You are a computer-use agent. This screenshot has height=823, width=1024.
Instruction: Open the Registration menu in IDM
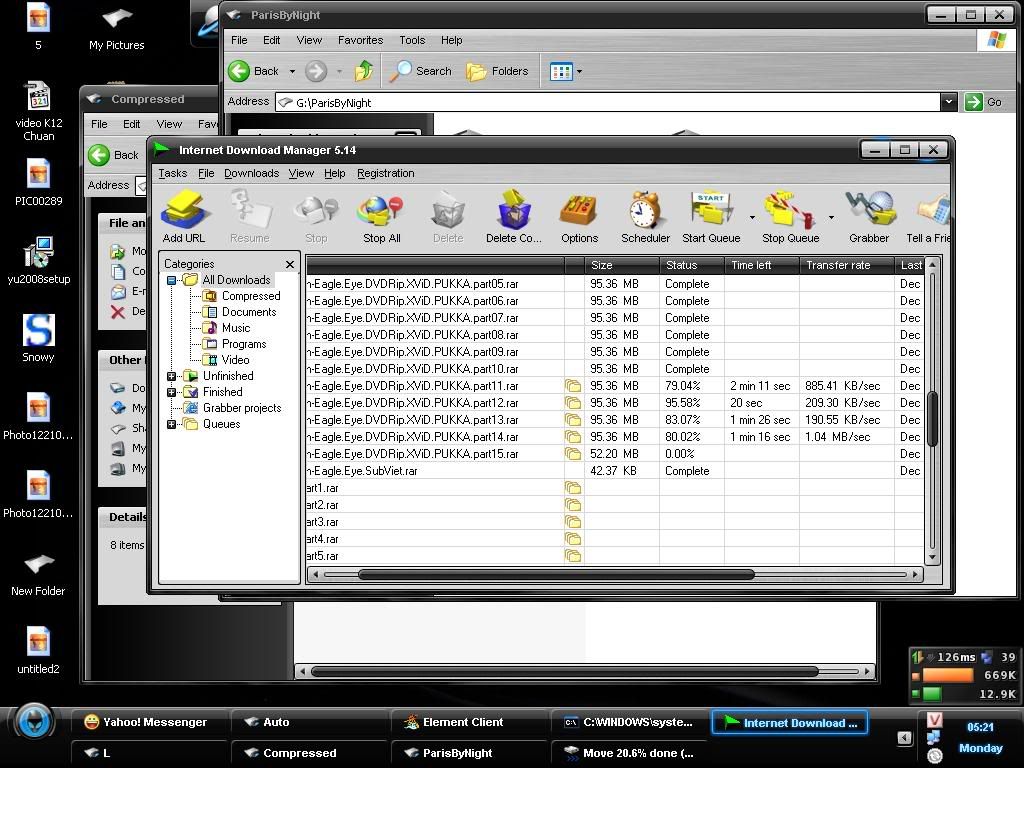tap(385, 173)
